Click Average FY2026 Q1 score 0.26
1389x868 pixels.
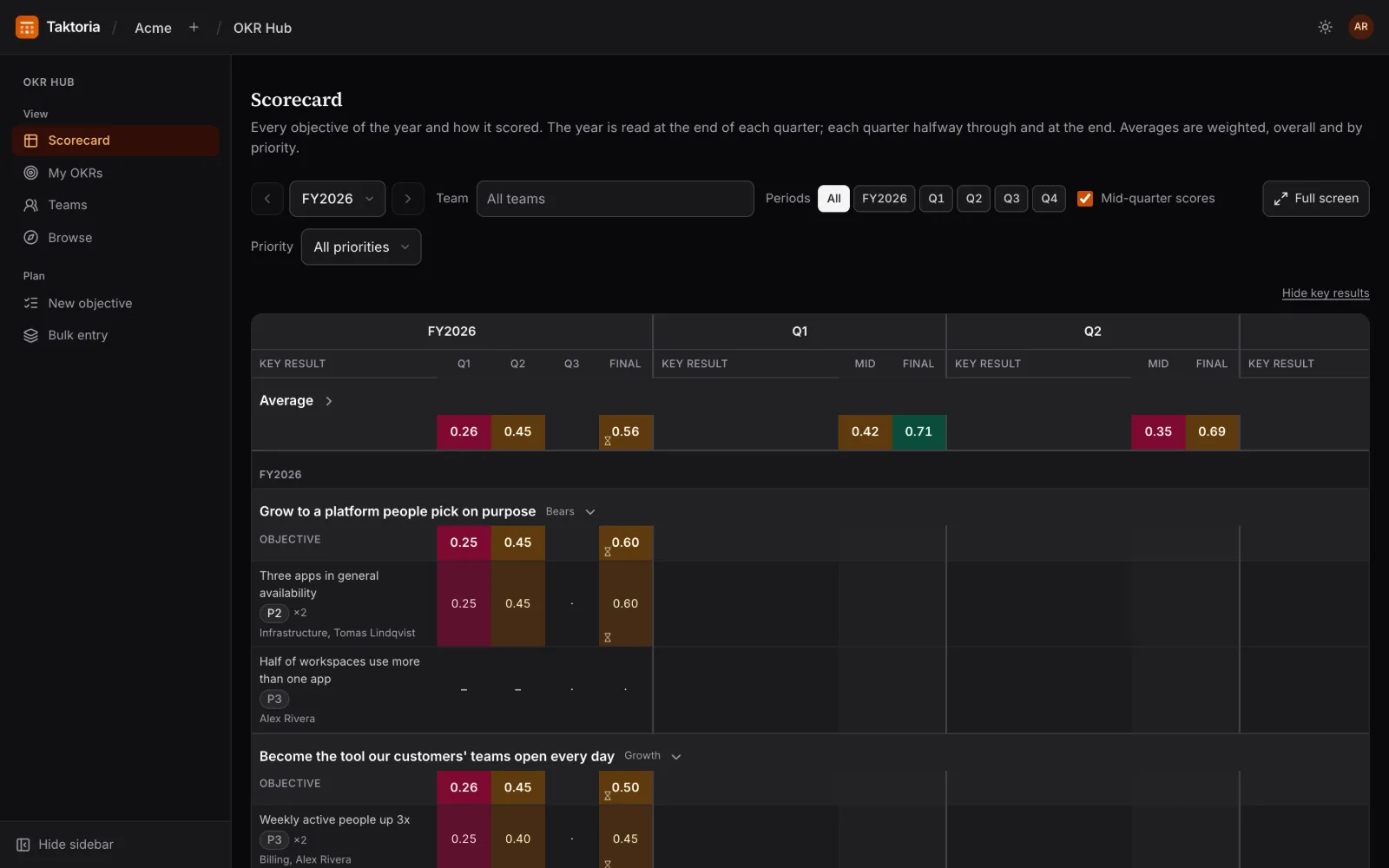[464, 432]
